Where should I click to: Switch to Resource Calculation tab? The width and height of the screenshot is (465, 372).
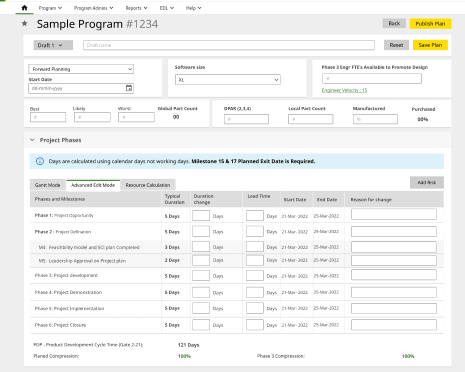[148, 185]
